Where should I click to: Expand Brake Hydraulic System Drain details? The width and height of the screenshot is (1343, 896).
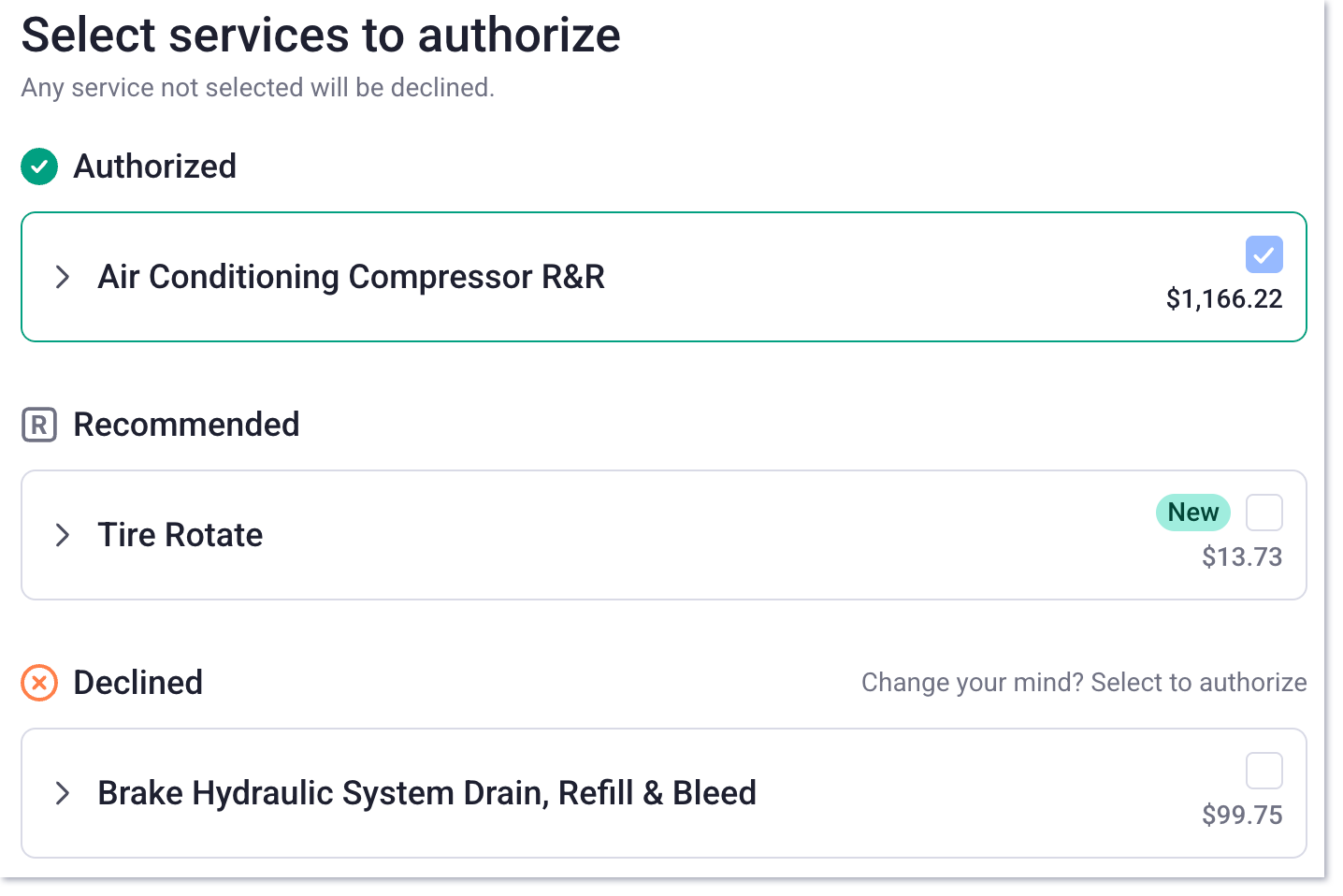[x=62, y=793]
